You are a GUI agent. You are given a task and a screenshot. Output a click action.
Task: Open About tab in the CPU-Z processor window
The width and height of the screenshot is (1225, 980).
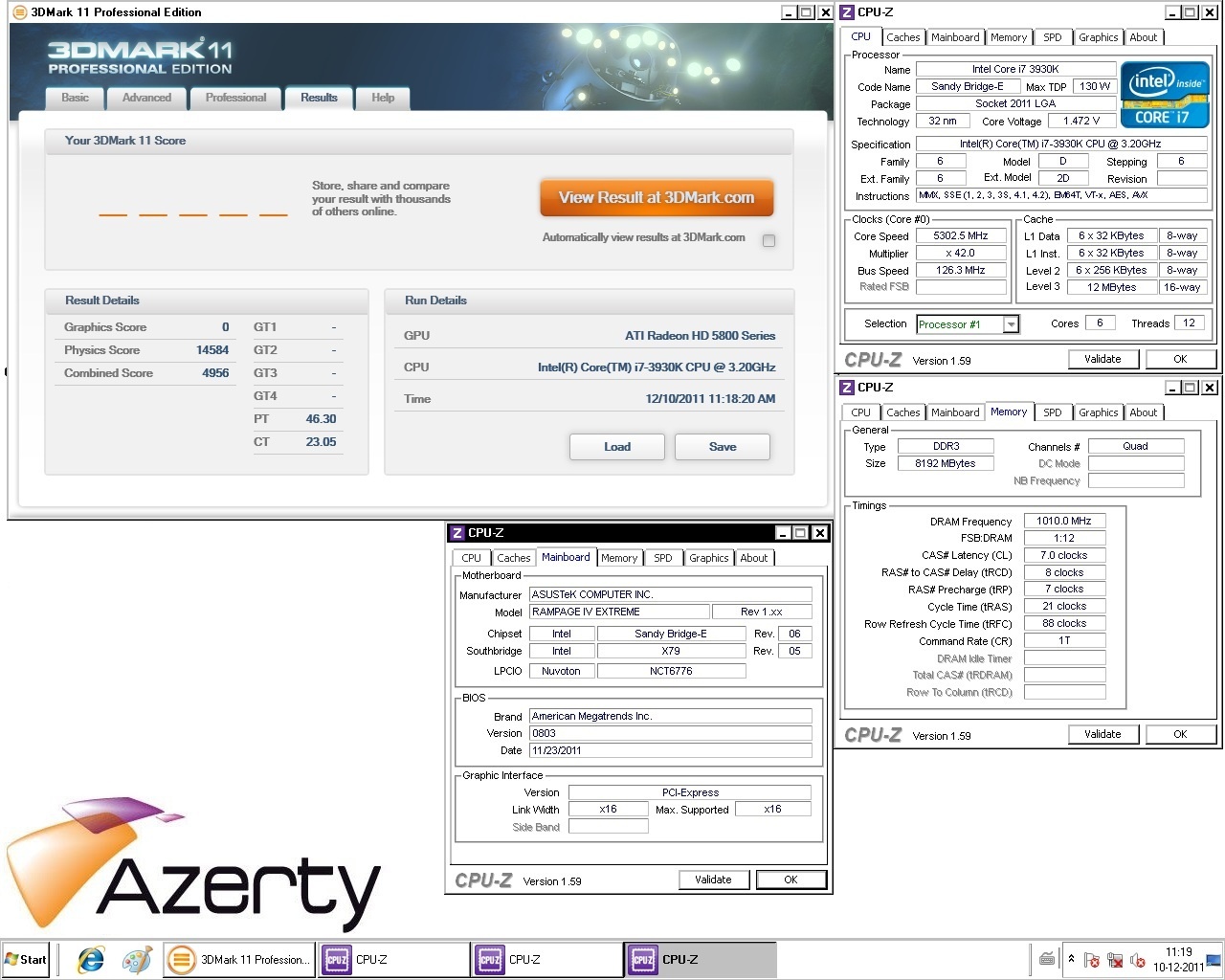tap(1144, 37)
